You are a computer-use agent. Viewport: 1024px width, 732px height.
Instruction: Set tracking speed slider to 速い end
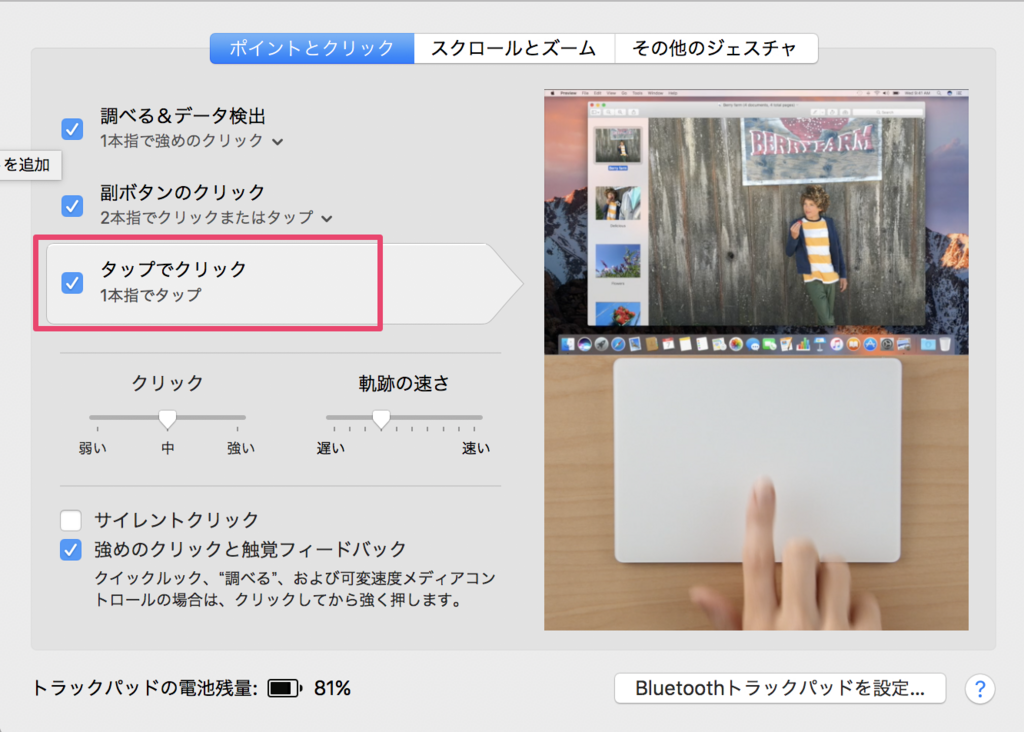click(x=480, y=417)
